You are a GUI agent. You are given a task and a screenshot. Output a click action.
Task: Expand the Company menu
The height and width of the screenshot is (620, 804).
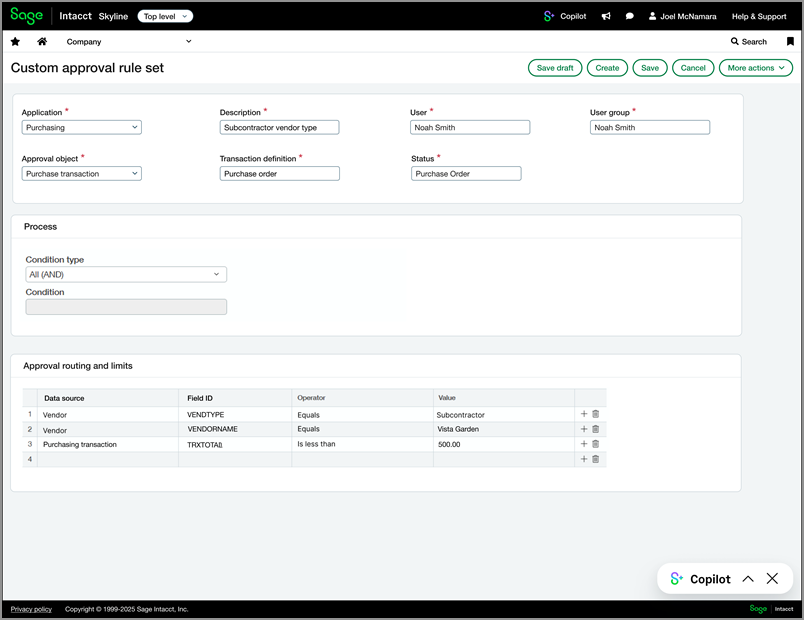tap(129, 42)
